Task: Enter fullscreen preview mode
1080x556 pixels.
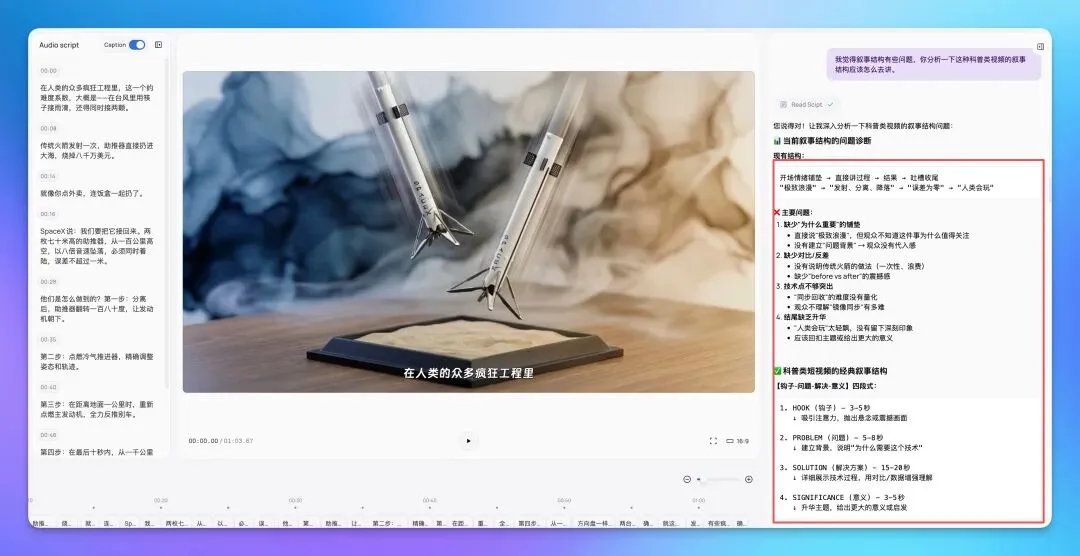Action: [713, 441]
